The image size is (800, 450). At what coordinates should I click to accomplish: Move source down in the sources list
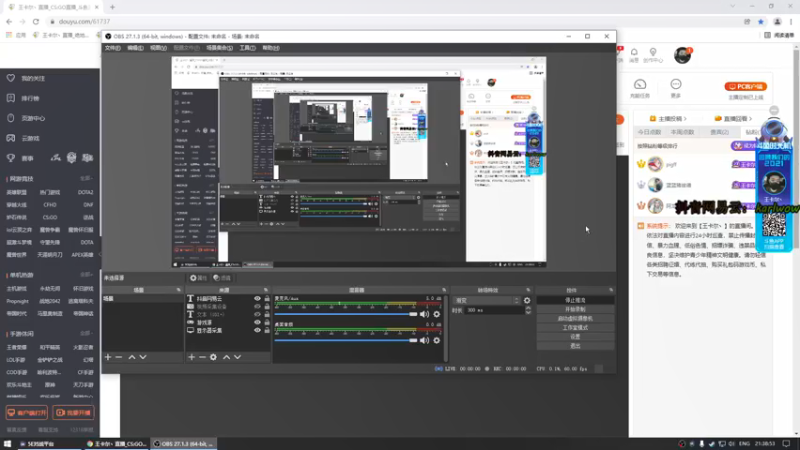[x=238, y=357]
